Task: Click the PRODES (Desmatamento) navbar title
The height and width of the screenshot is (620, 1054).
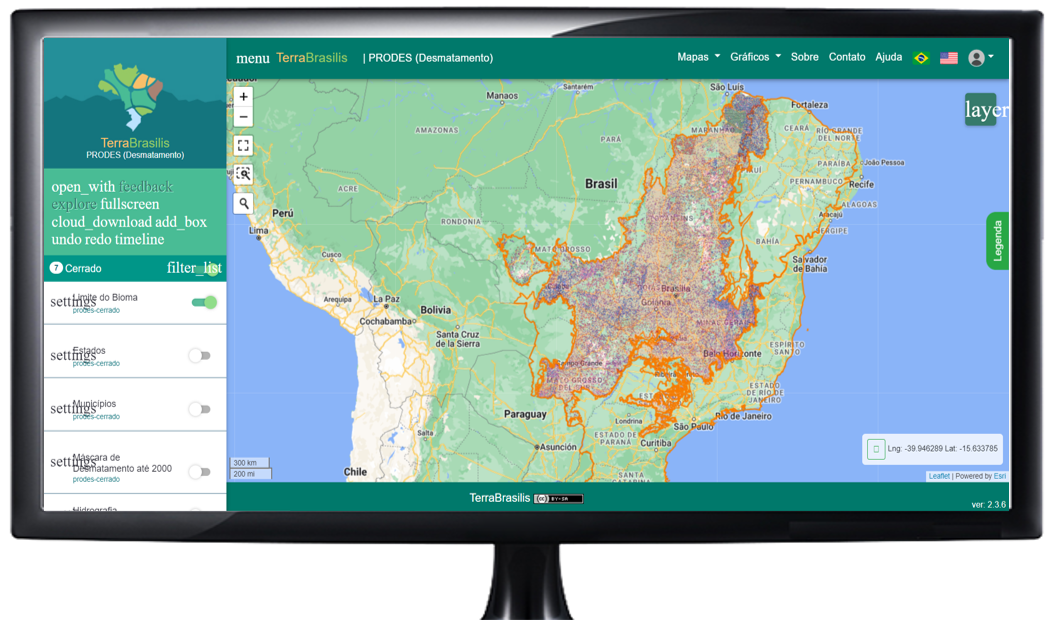Action: click(428, 59)
